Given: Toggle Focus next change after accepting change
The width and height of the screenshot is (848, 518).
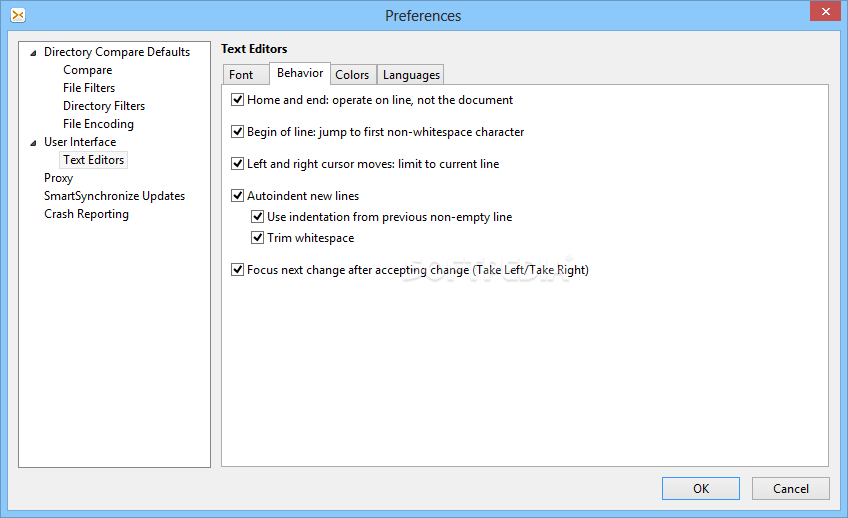Looking at the screenshot, I should tap(237, 269).
